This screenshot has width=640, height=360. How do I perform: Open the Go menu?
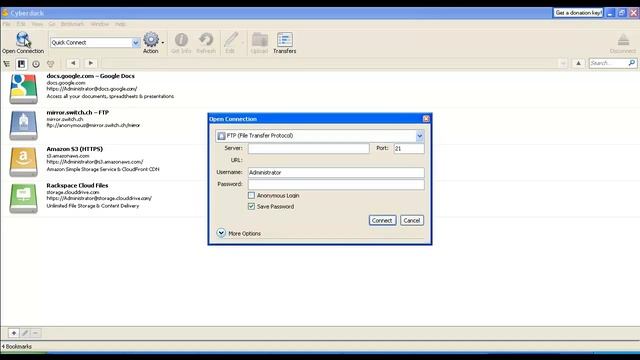click(52, 24)
